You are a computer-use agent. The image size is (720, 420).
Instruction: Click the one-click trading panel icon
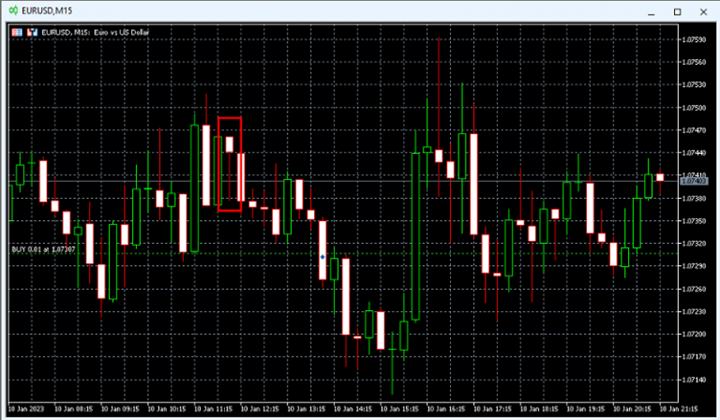tap(16, 32)
